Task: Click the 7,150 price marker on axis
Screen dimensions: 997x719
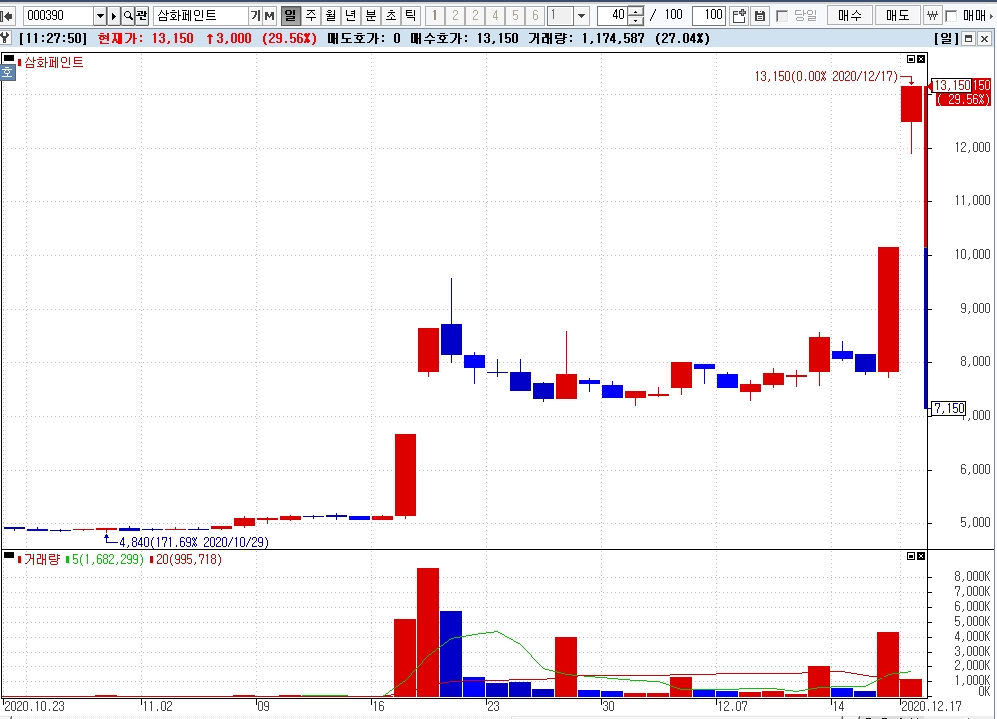Action: pyautogui.click(x=949, y=408)
